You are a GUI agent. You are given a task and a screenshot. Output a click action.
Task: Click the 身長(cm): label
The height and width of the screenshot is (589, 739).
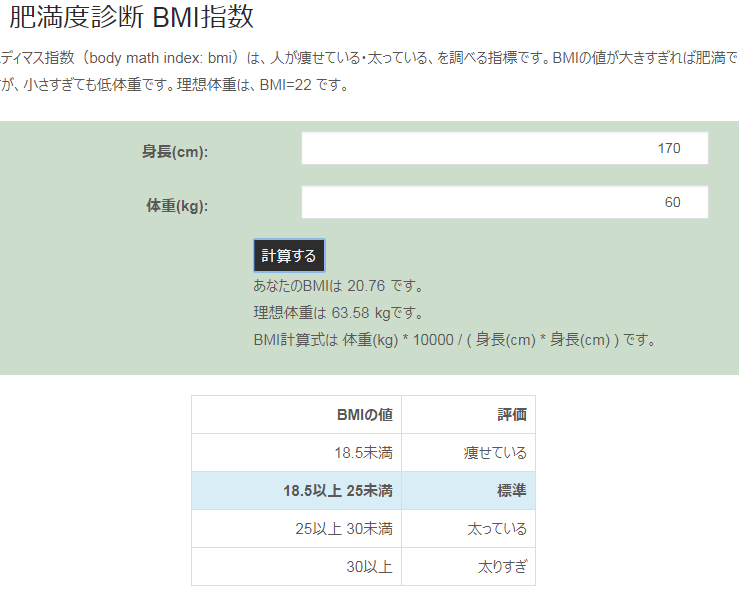(x=175, y=152)
